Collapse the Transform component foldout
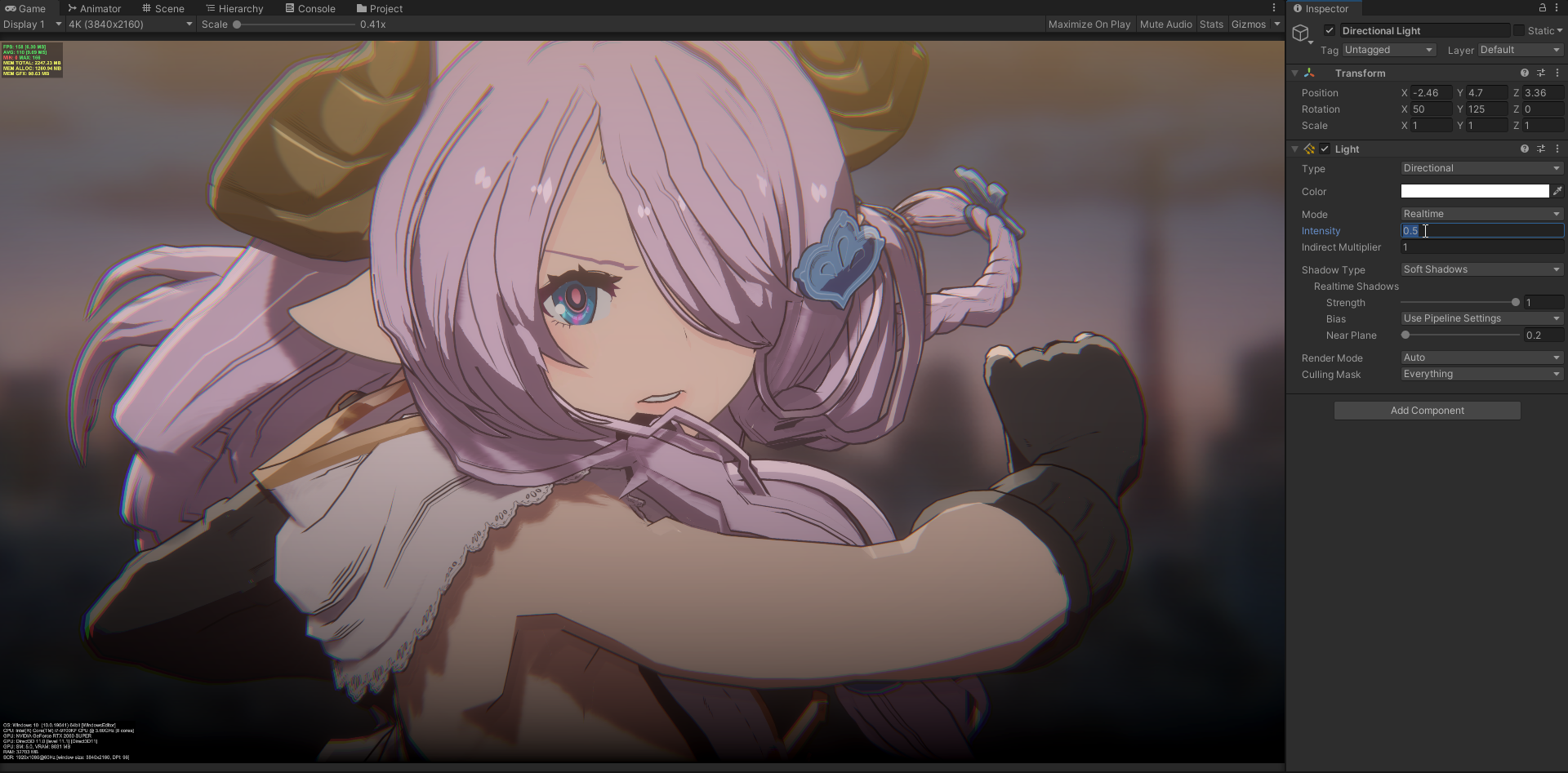The height and width of the screenshot is (773, 1568). pyautogui.click(x=1294, y=73)
